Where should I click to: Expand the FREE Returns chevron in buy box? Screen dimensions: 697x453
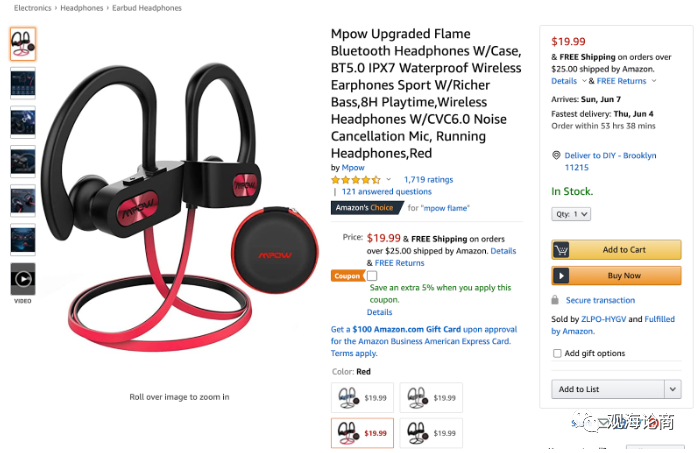[653, 81]
